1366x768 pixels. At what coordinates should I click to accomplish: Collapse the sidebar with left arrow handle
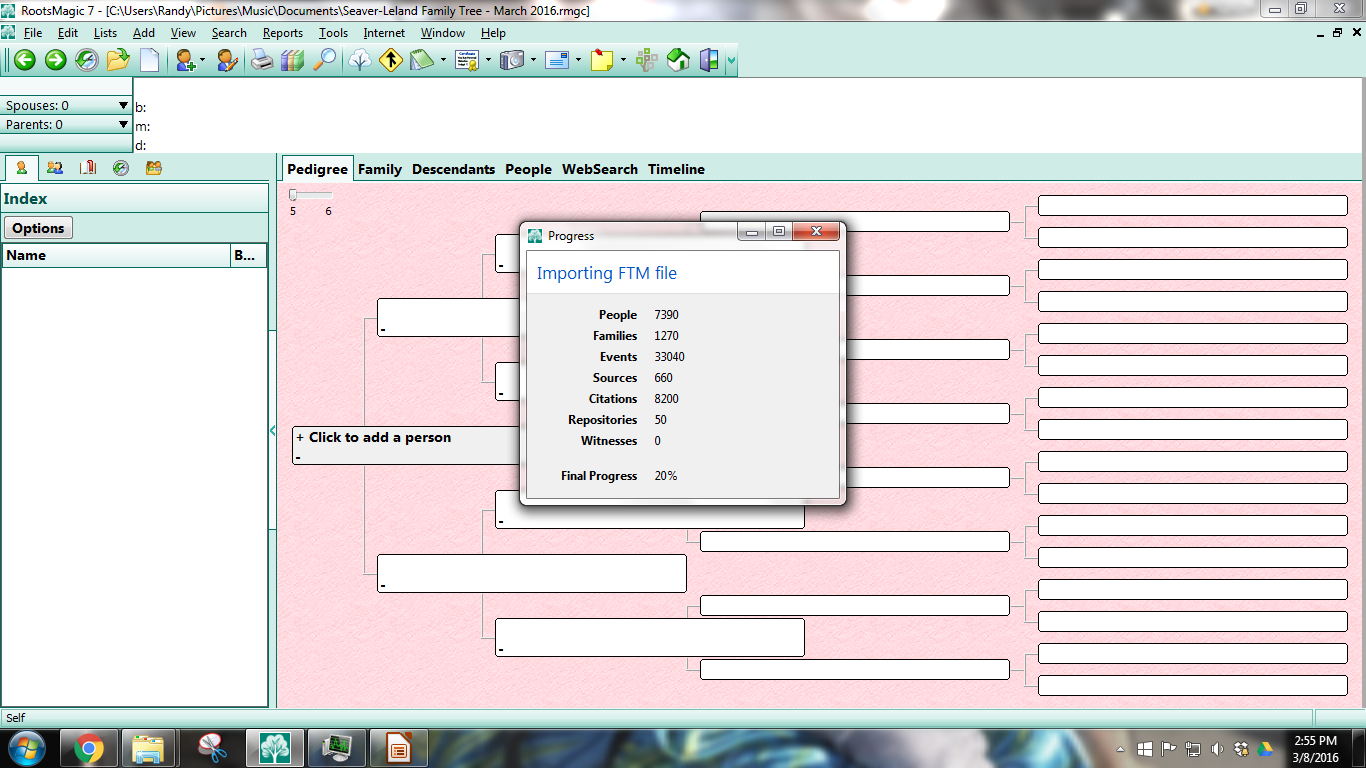[273, 431]
